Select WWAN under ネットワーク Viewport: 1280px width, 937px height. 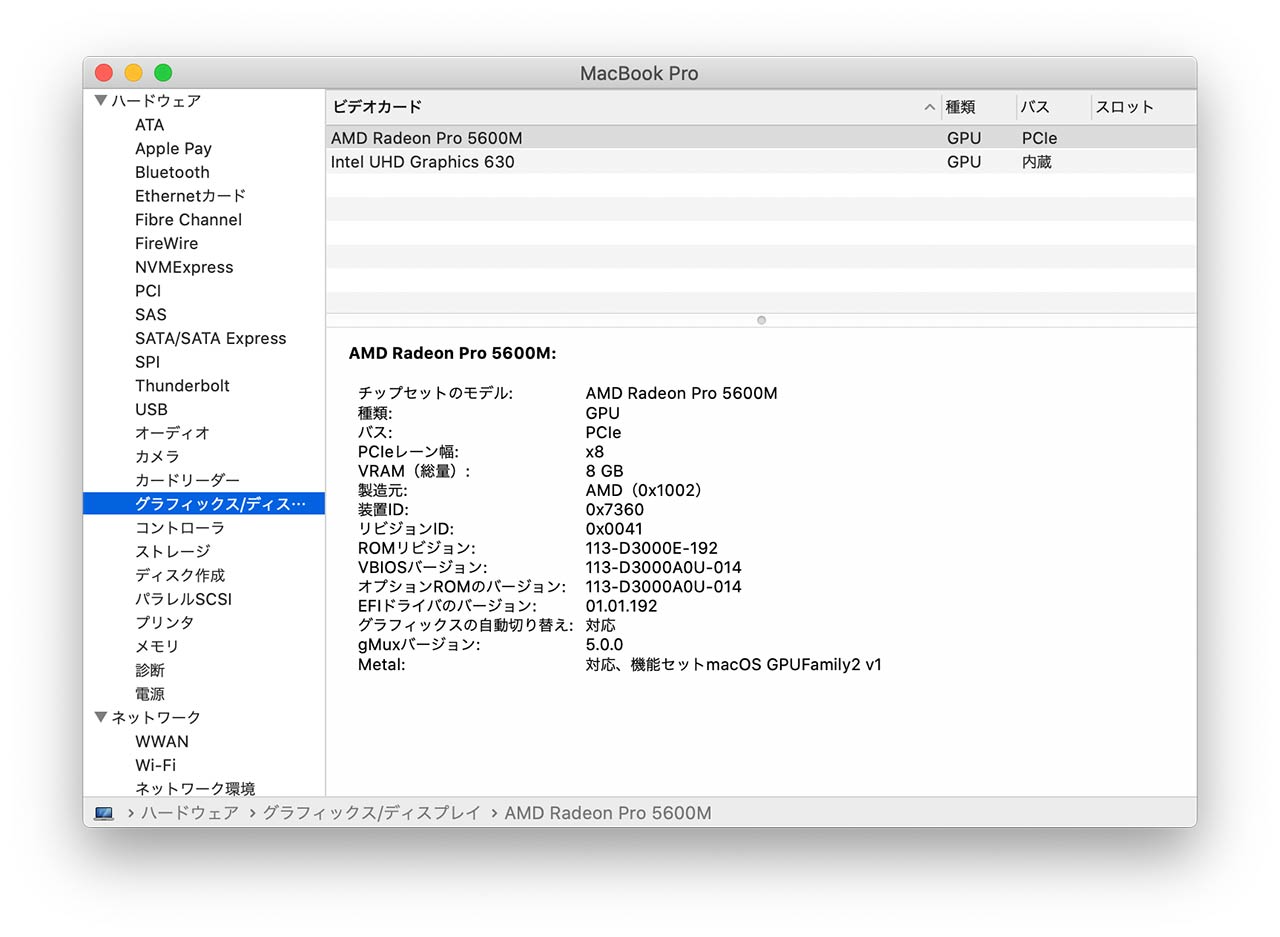[162, 741]
